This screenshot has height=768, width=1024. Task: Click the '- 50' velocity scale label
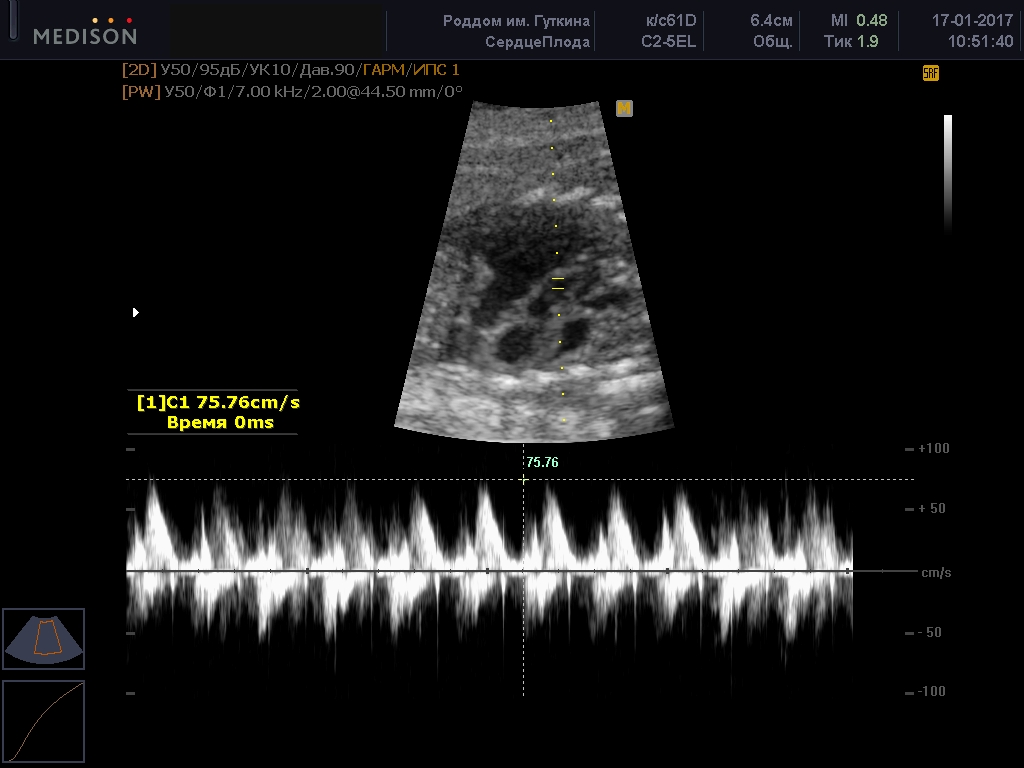click(x=931, y=632)
